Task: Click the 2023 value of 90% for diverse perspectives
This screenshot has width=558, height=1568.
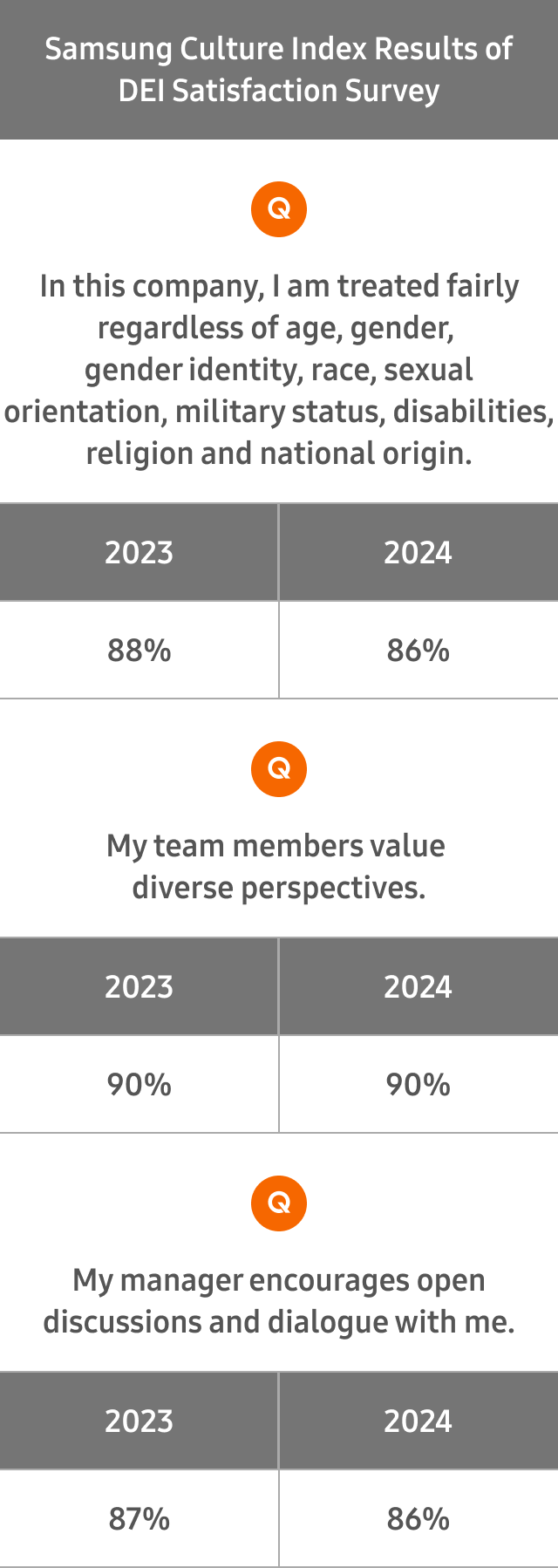Action: pos(139,1085)
